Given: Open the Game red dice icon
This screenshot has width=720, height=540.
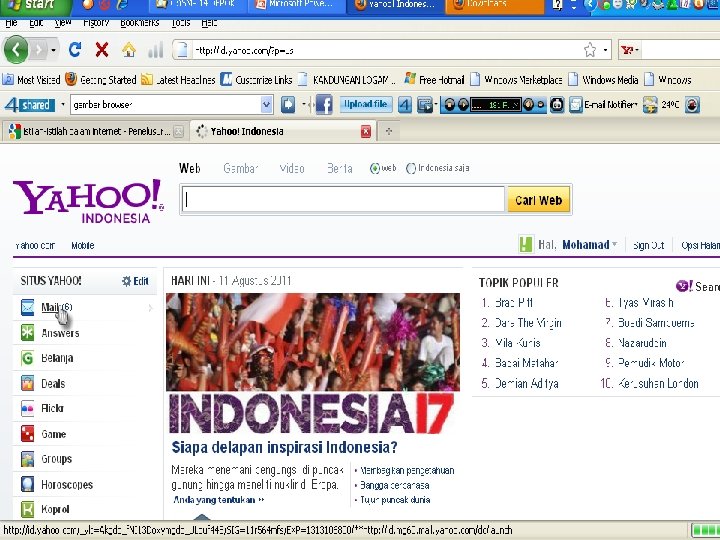Looking at the screenshot, I should (x=28, y=433).
